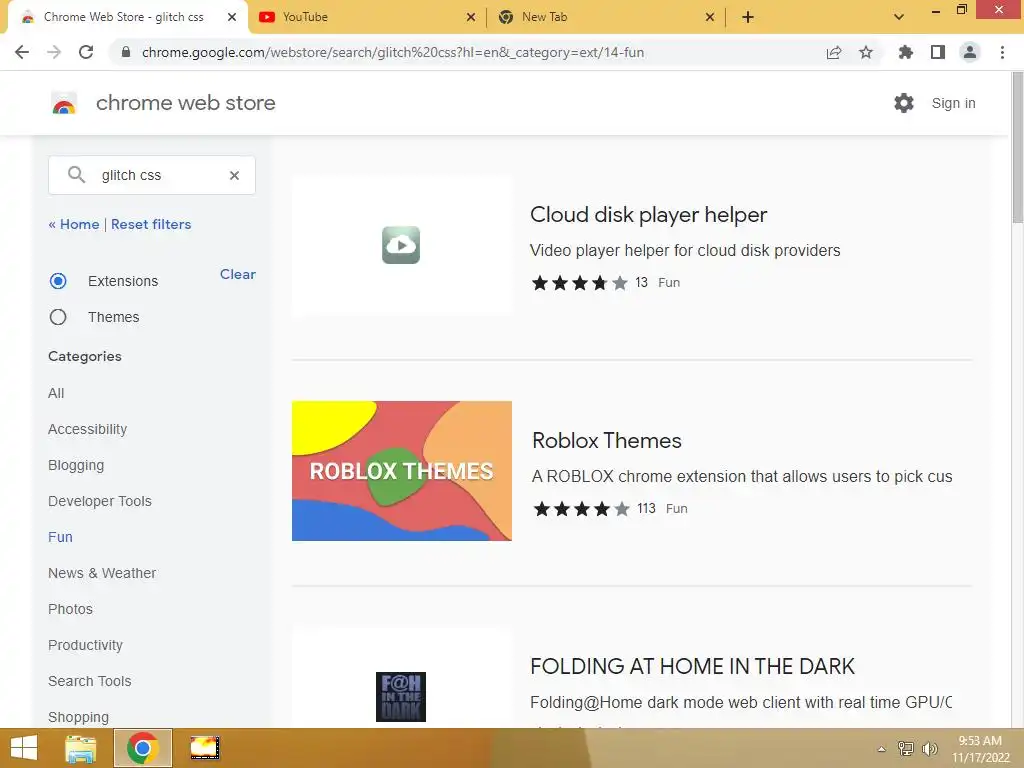This screenshot has height=768, width=1024.
Task: Select the Fun category
Action: (x=60, y=537)
